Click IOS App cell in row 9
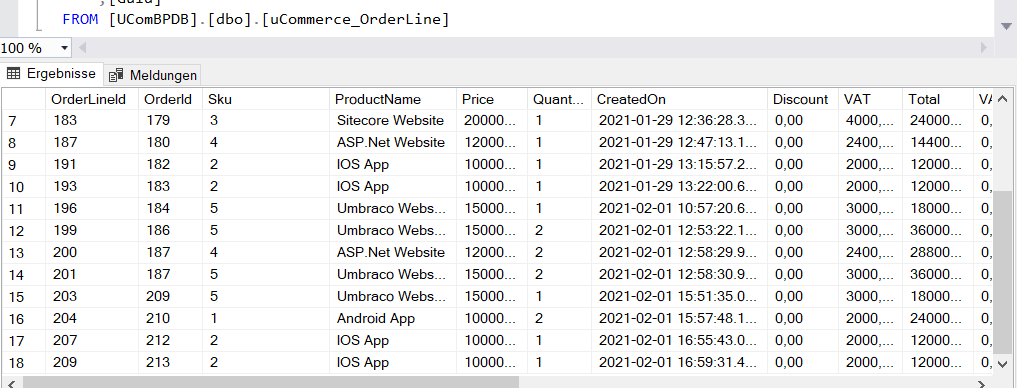1017x388 pixels. click(393, 165)
